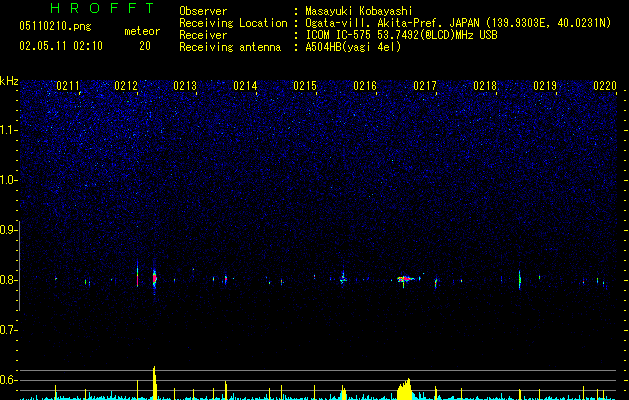
Task: Click the antenna A504HB(yagi 4el) text
Action: pyautogui.click(x=353, y=47)
